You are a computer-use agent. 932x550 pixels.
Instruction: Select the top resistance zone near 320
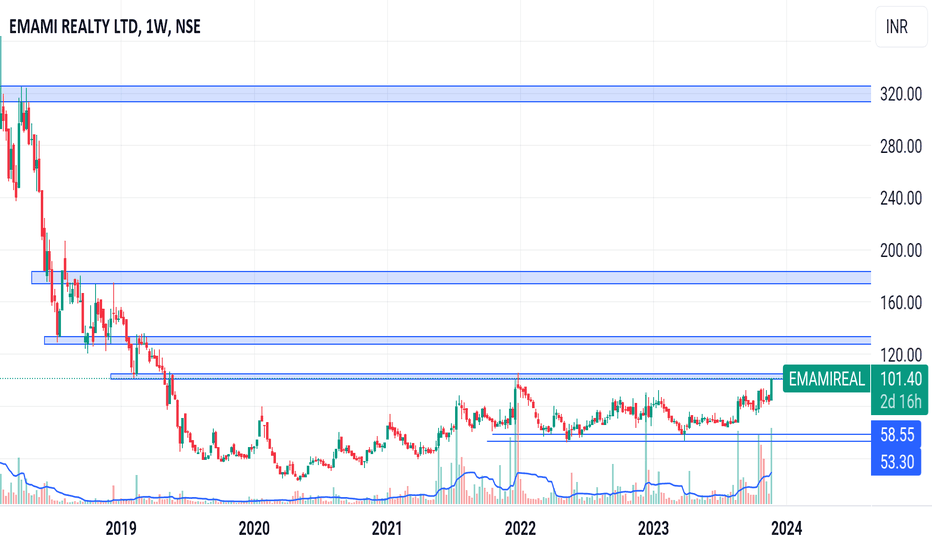click(435, 94)
